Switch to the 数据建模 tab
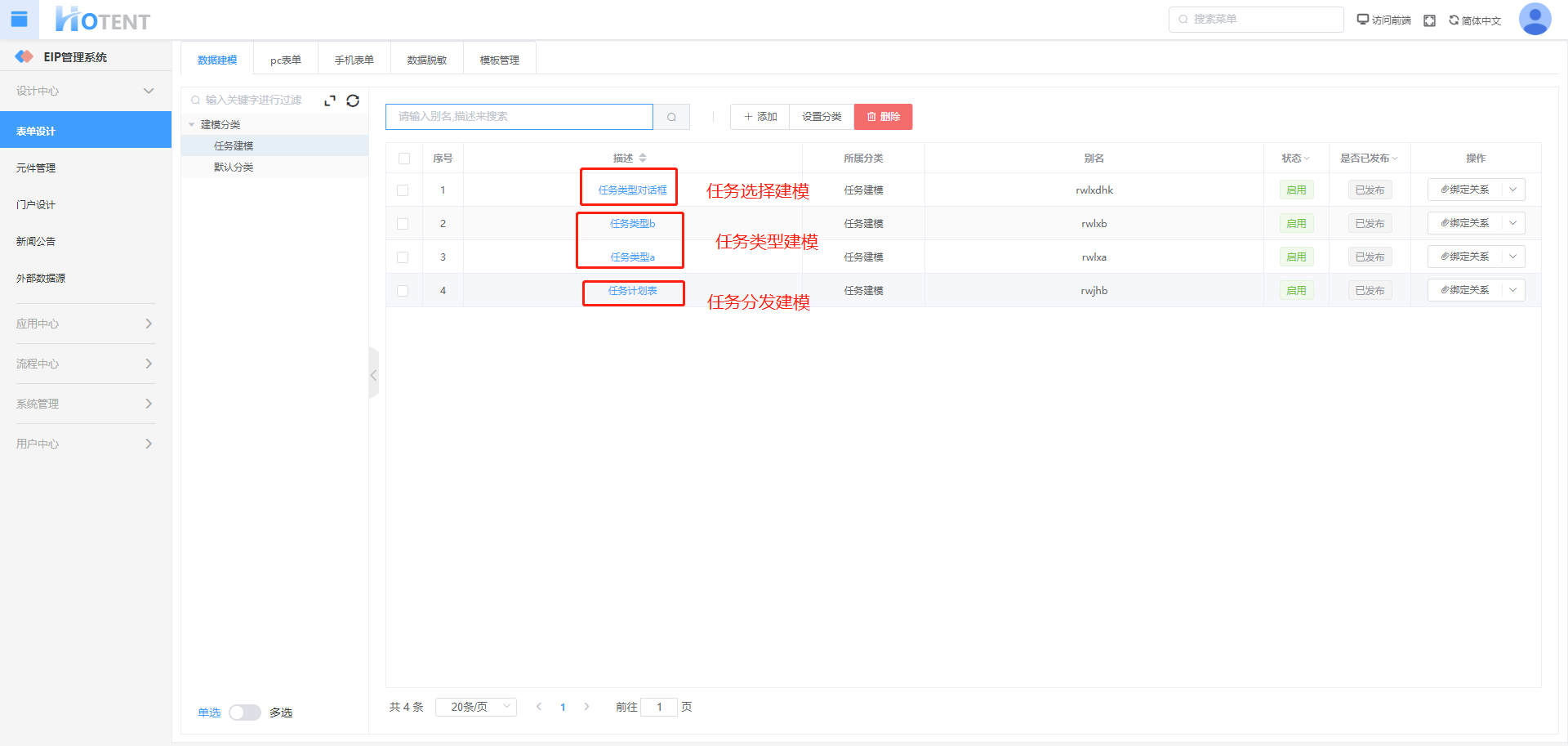The height and width of the screenshot is (746, 1568). (x=217, y=60)
